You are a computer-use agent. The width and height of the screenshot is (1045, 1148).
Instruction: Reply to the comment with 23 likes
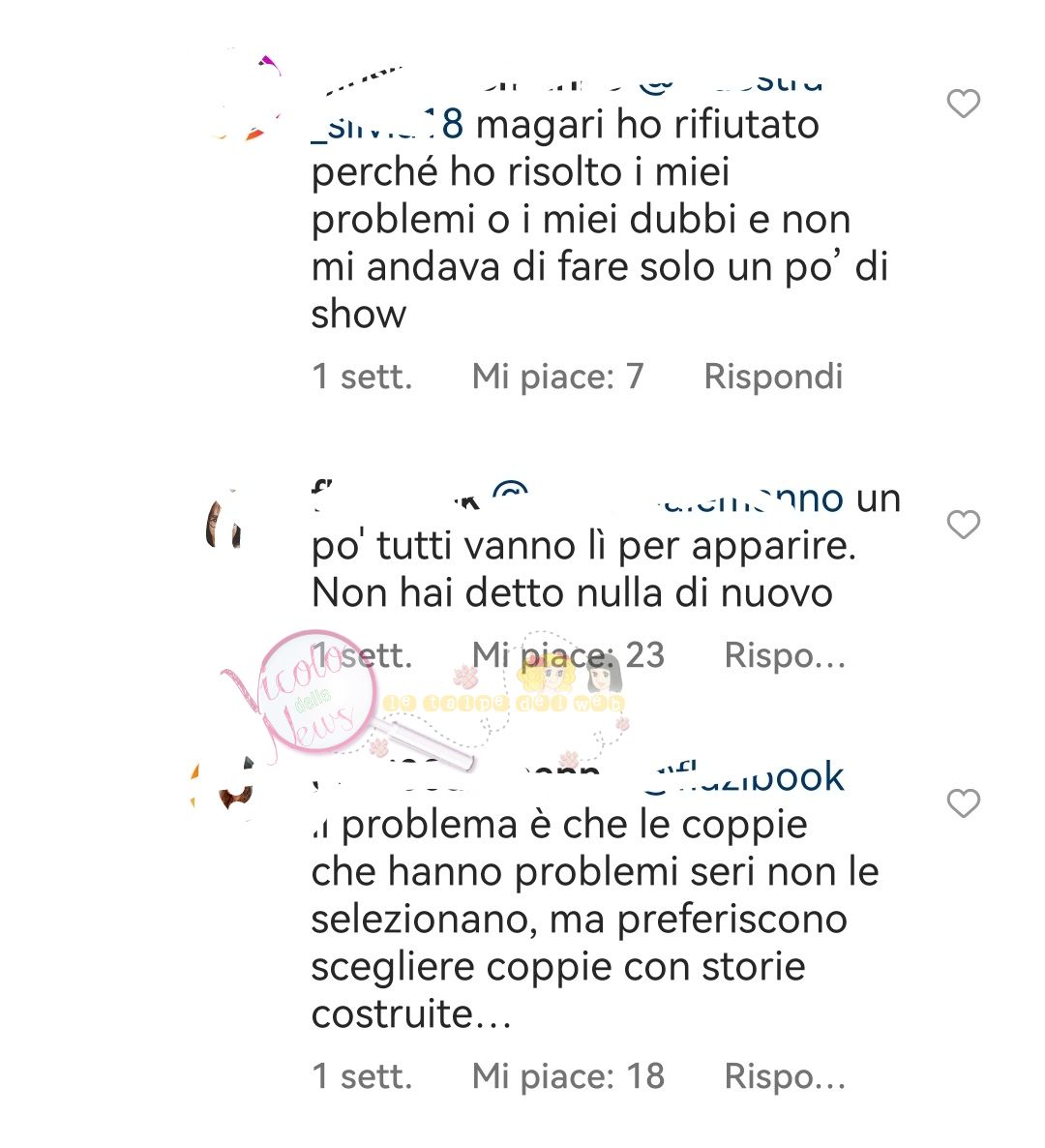785,655
